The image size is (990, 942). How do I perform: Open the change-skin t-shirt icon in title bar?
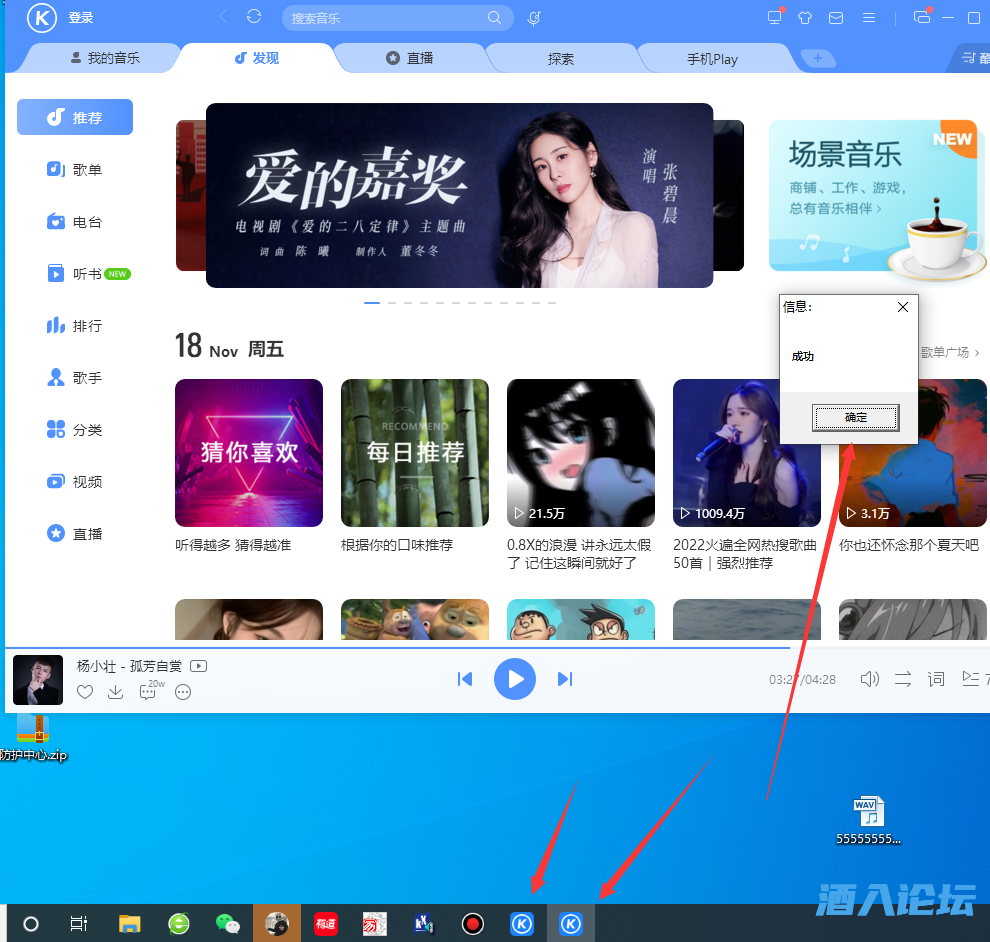point(805,17)
